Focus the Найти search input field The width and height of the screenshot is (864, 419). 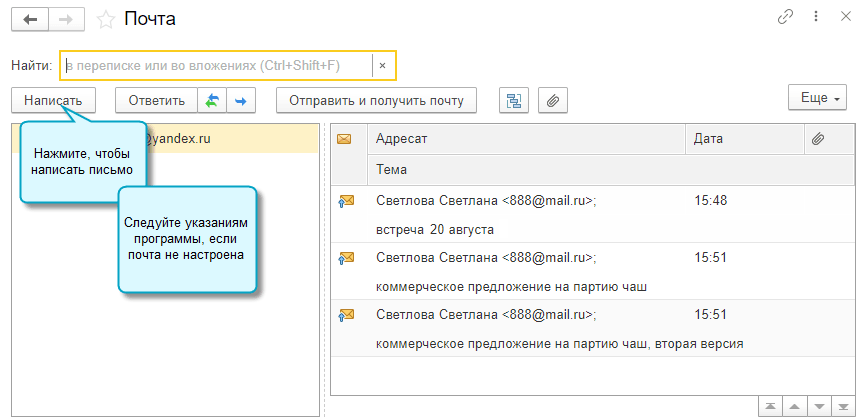pyautogui.click(x=216, y=66)
